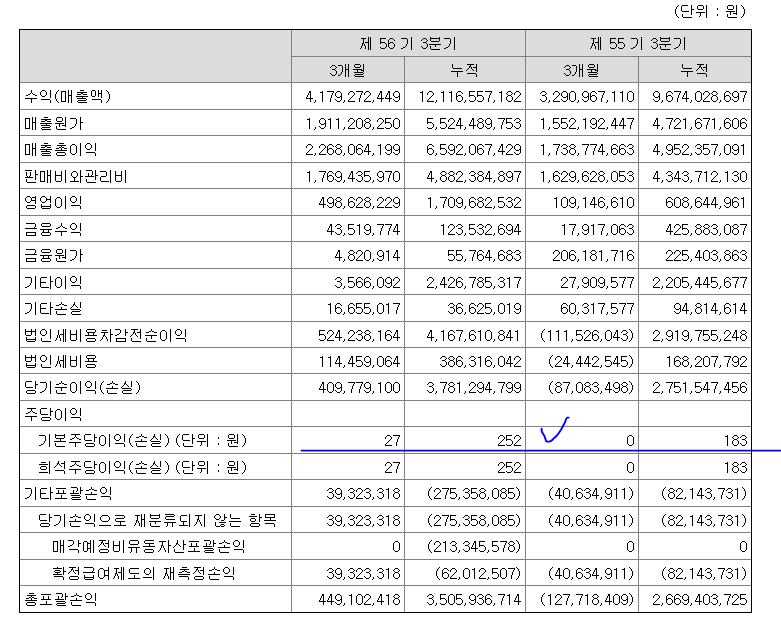
Task: Click the 희석주당이익(손실) row label
Action: [142, 467]
